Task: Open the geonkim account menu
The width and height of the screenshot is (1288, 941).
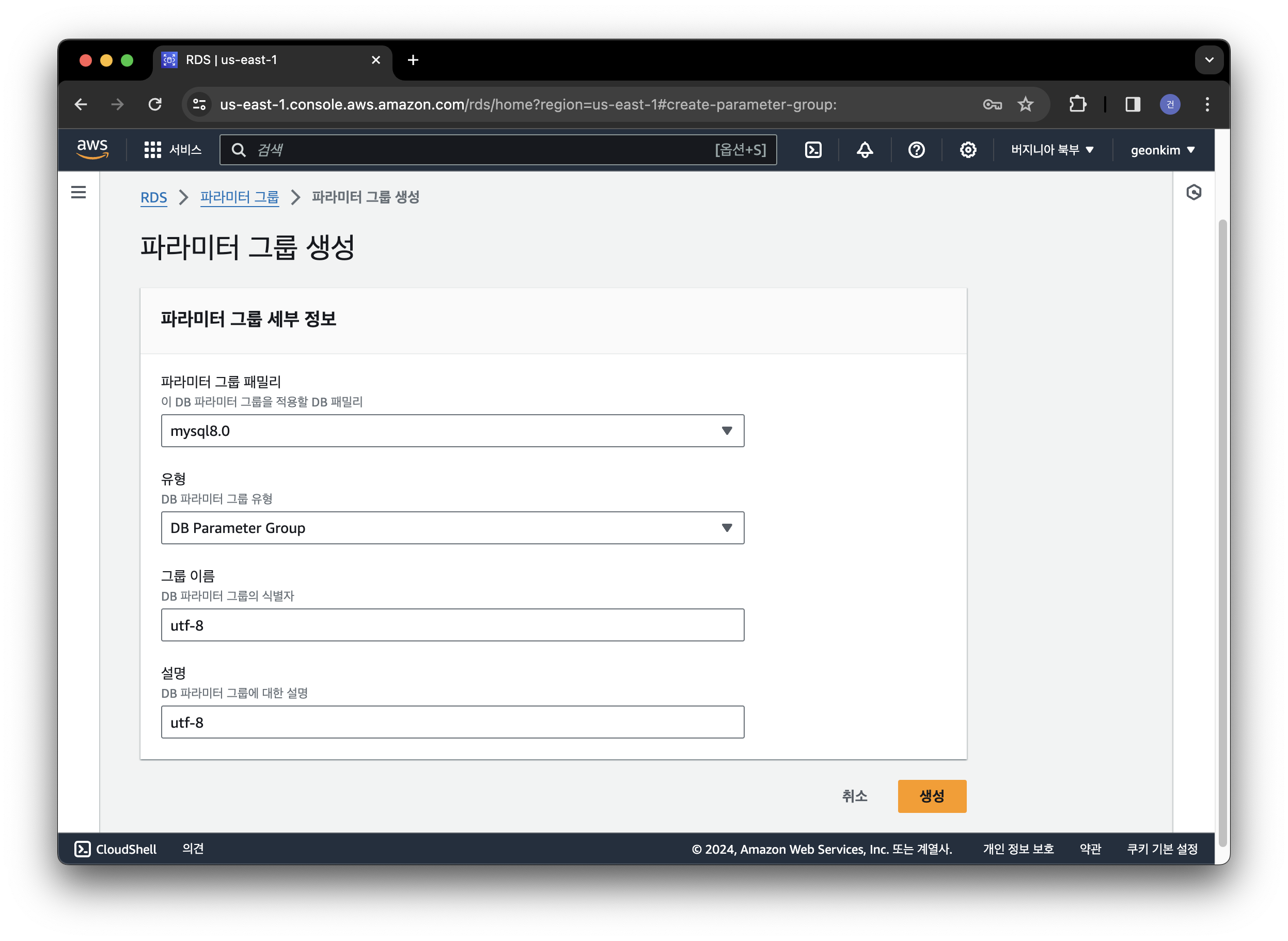Action: pos(1162,150)
